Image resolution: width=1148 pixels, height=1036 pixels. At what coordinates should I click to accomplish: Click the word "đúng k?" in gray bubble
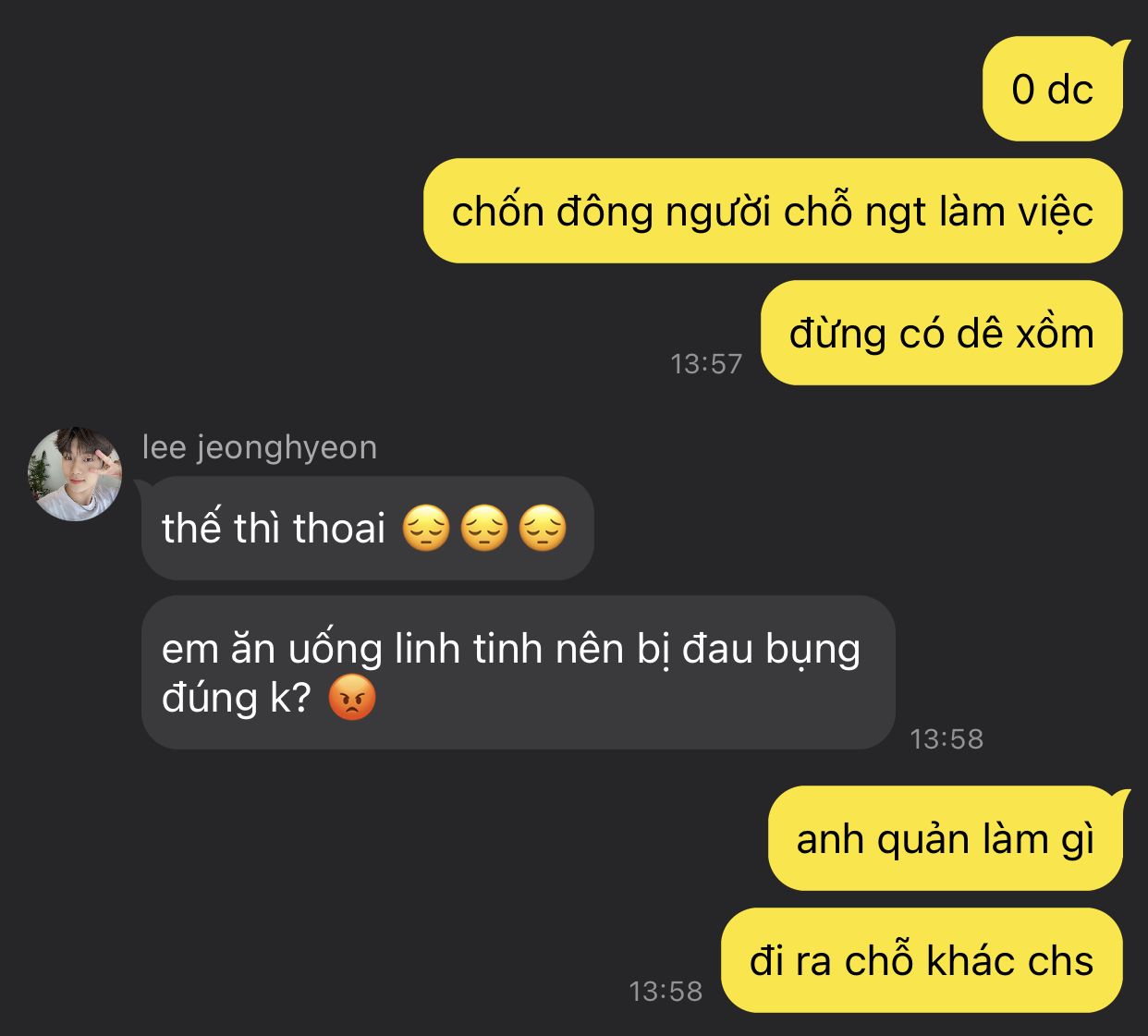(236, 698)
